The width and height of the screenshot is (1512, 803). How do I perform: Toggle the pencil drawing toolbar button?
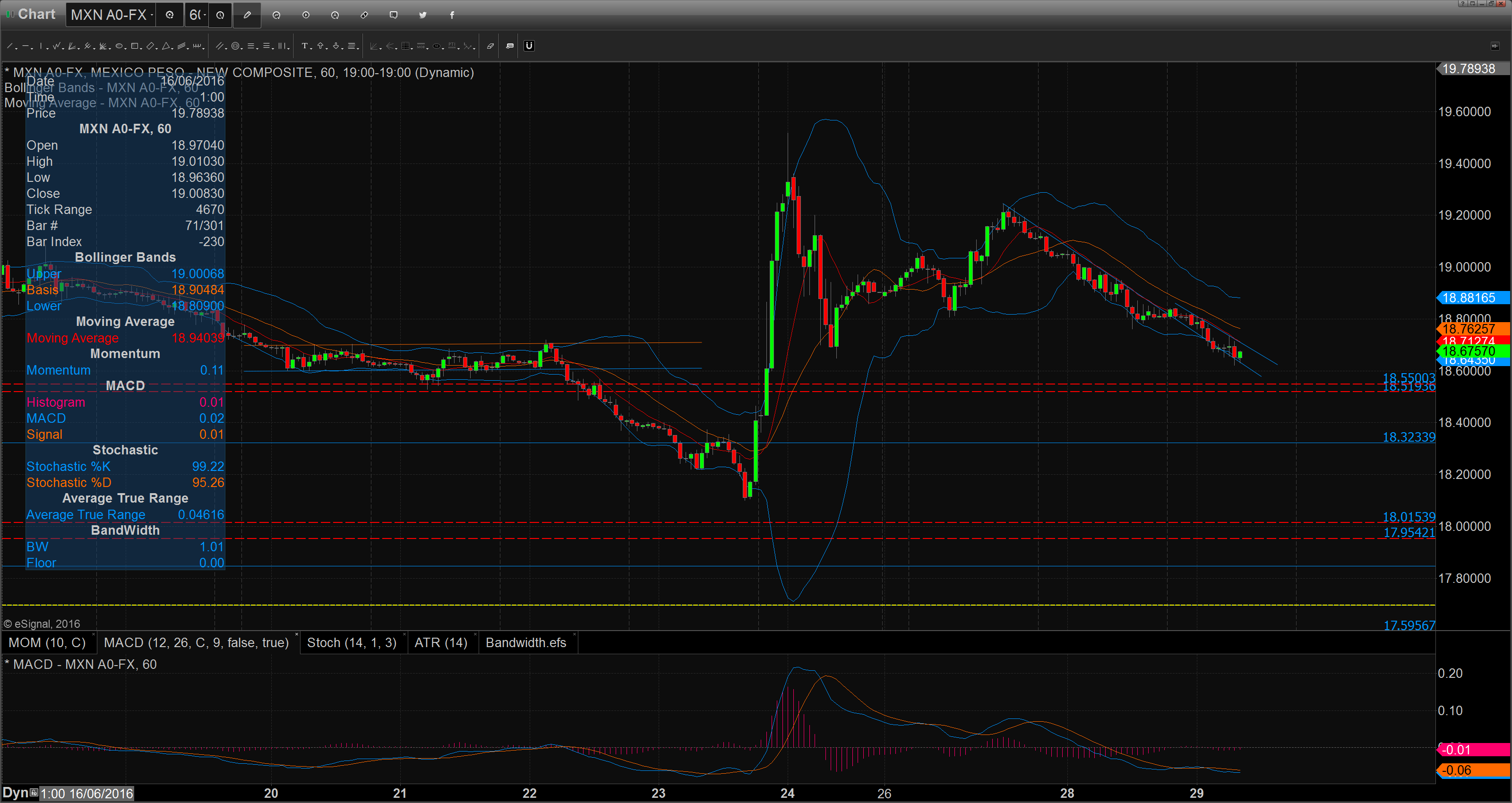pyautogui.click(x=247, y=15)
